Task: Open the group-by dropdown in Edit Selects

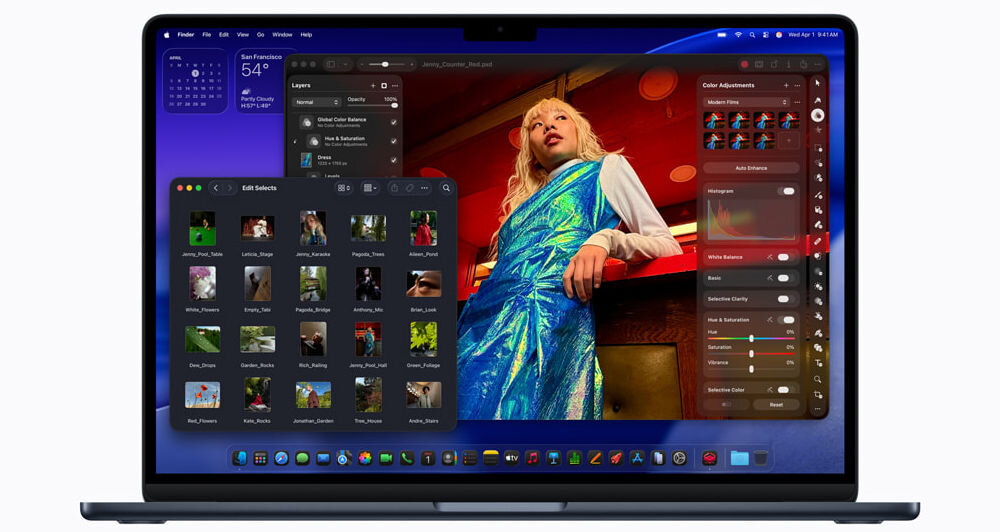Action: click(370, 188)
